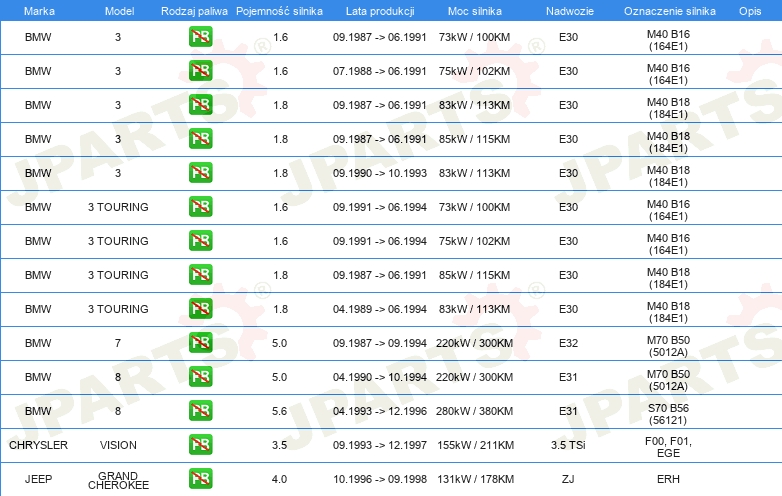Click the Opis column header
Viewport: 782px width, 496px height.
pos(750,11)
